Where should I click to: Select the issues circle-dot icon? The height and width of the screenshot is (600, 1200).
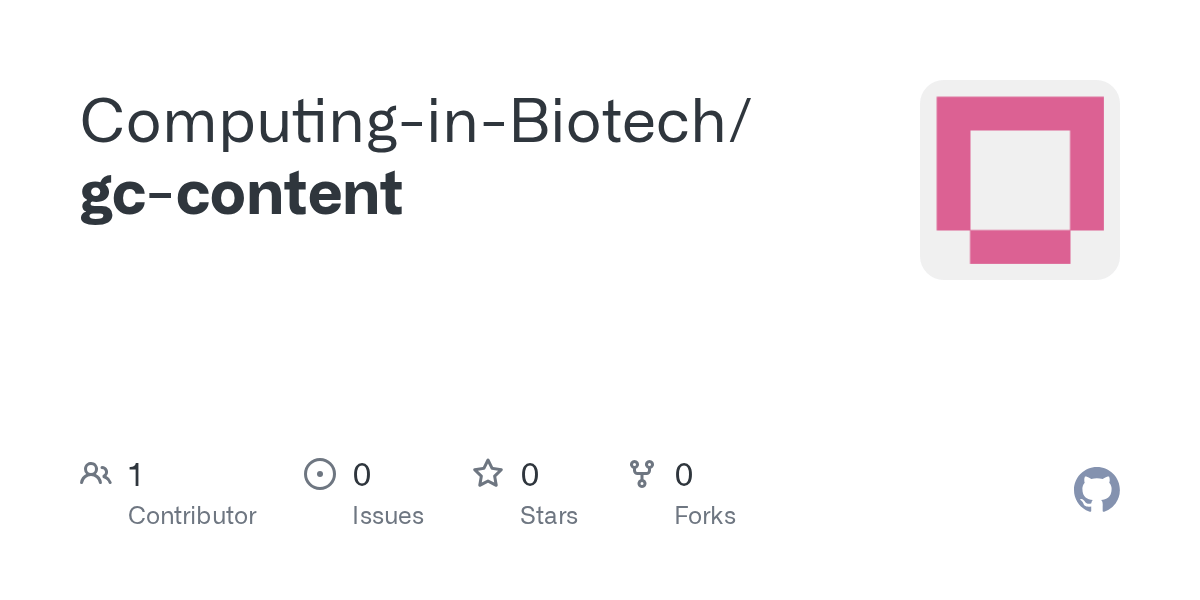(x=319, y=473)
